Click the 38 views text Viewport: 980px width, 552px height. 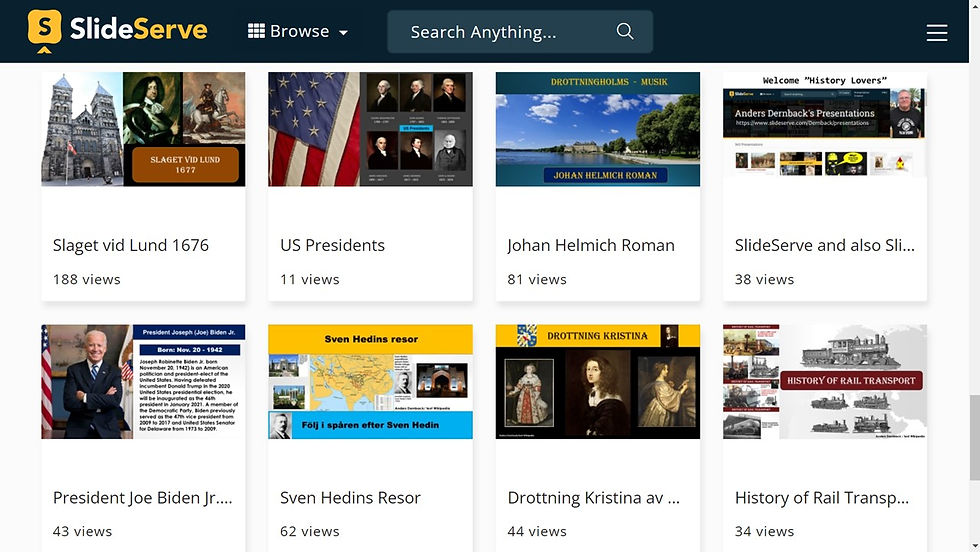tap(764, 279)
